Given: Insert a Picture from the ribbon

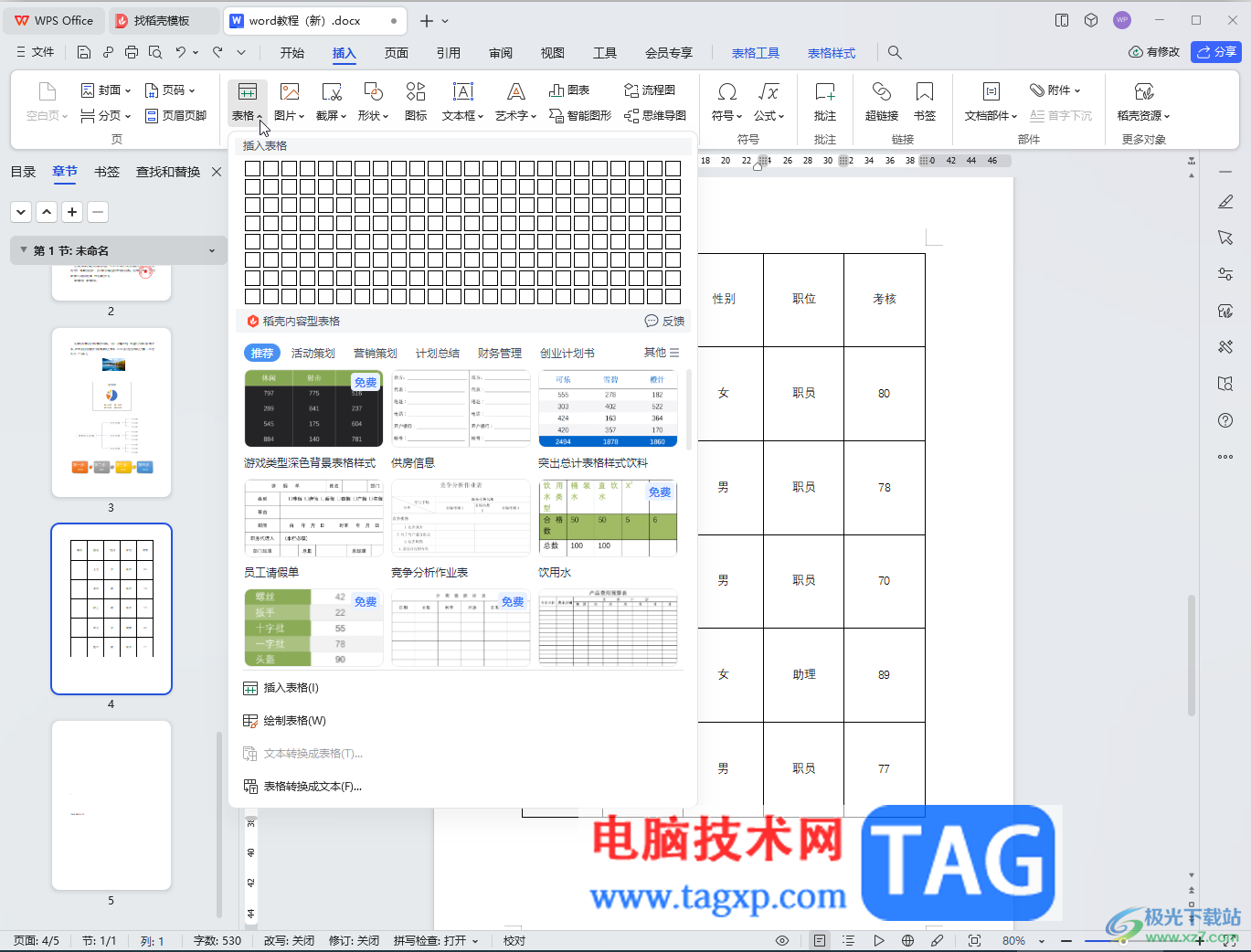Looking at the screenshot, I should point(289,101).
